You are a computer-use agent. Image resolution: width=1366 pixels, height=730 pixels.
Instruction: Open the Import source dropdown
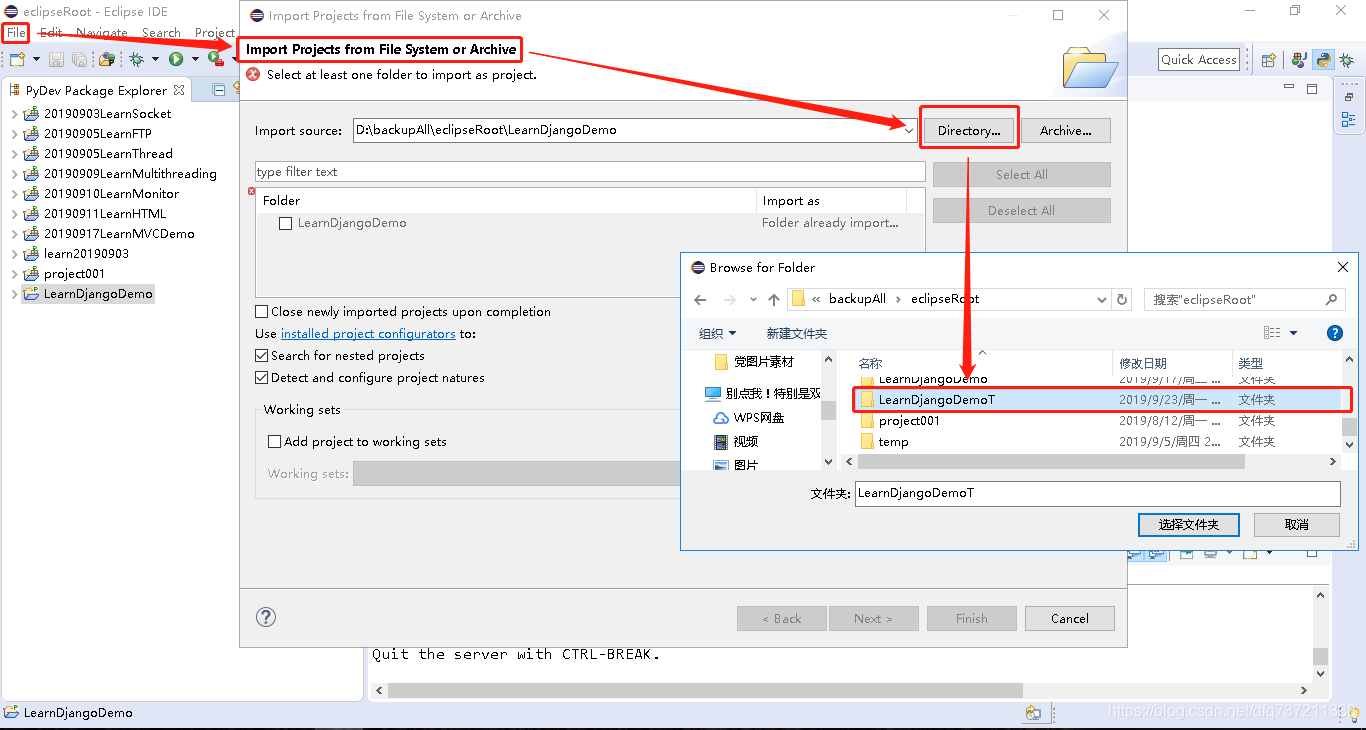click(x=908, y=130)
